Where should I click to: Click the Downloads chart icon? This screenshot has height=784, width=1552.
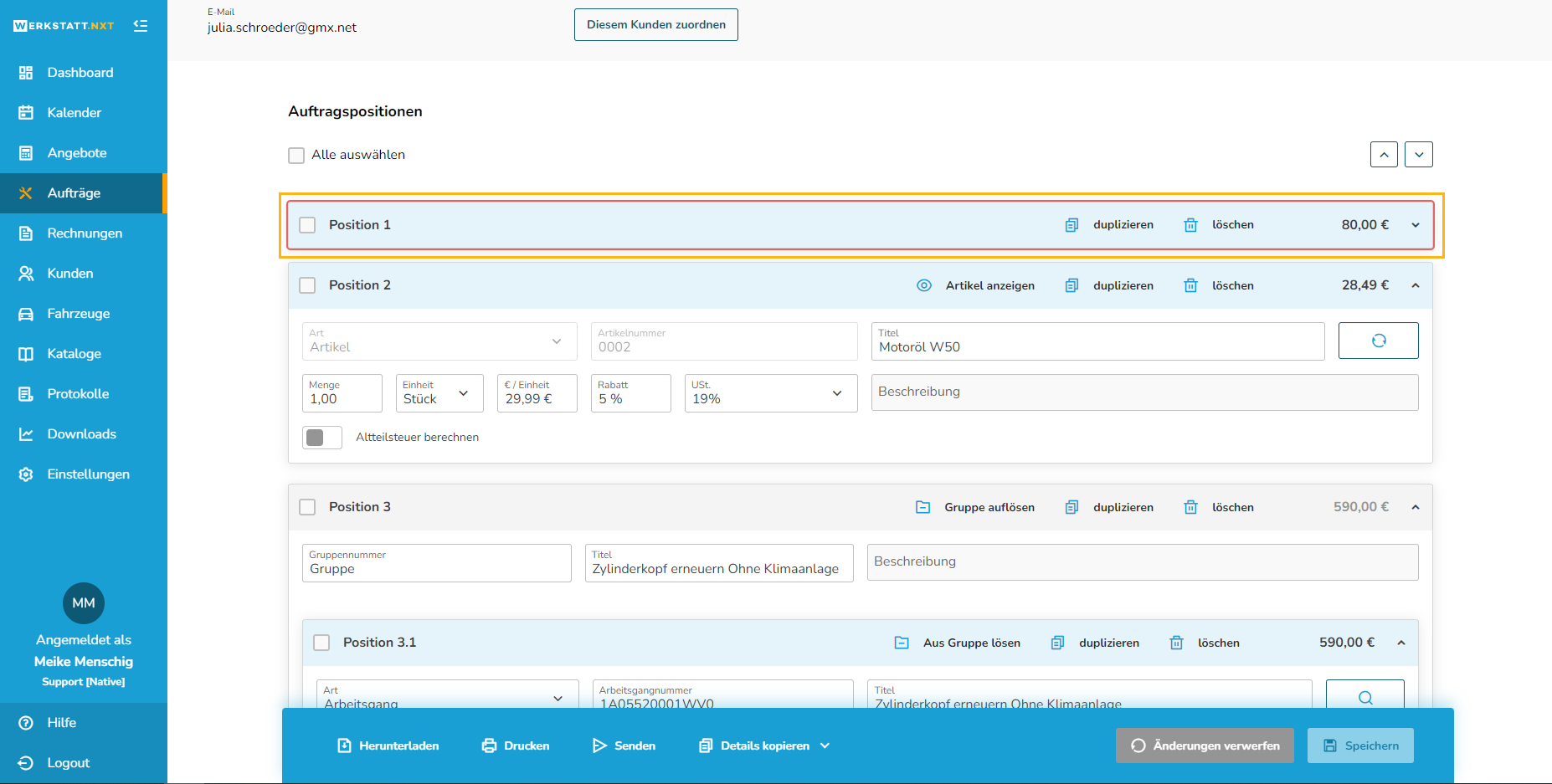pos(26,434)
